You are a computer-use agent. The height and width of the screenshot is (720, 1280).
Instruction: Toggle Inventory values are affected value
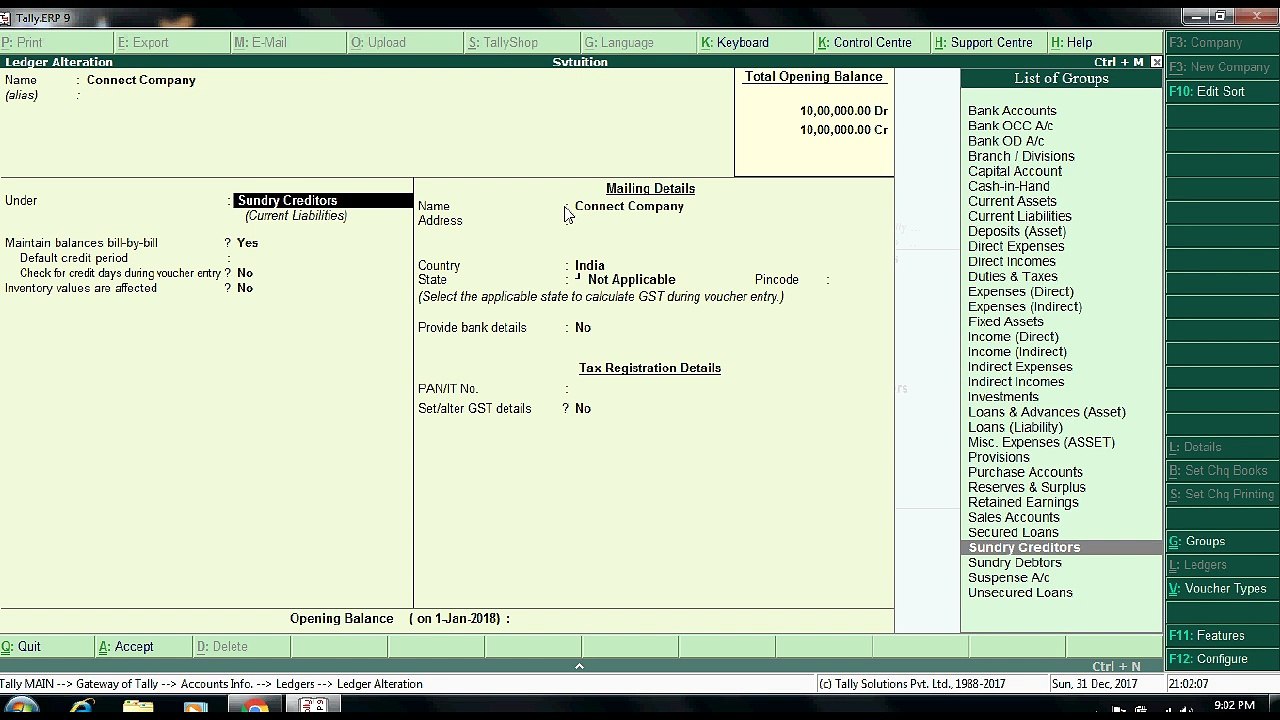[245, 288]
